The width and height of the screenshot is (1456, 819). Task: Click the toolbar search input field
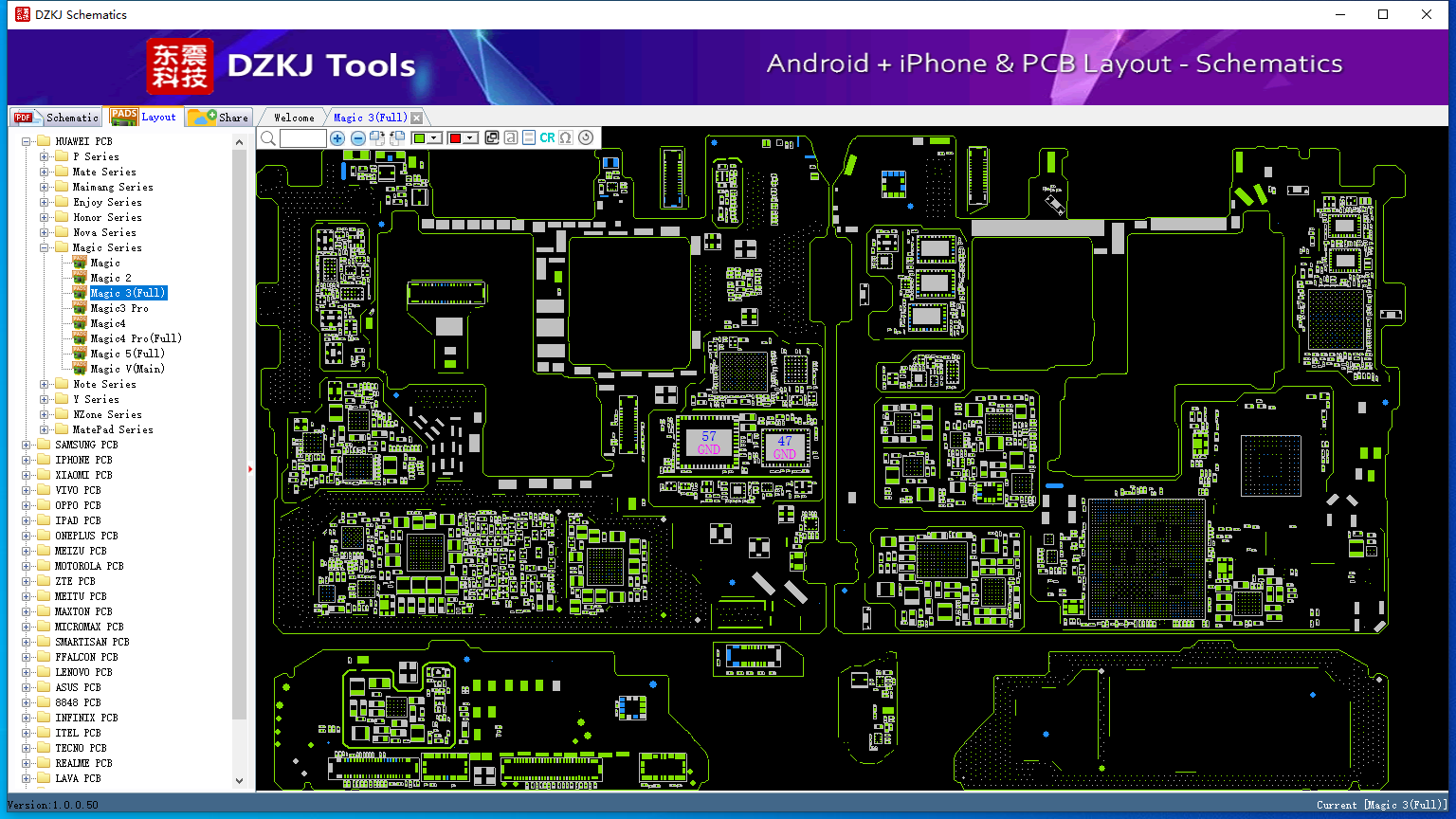pos(303,138)
